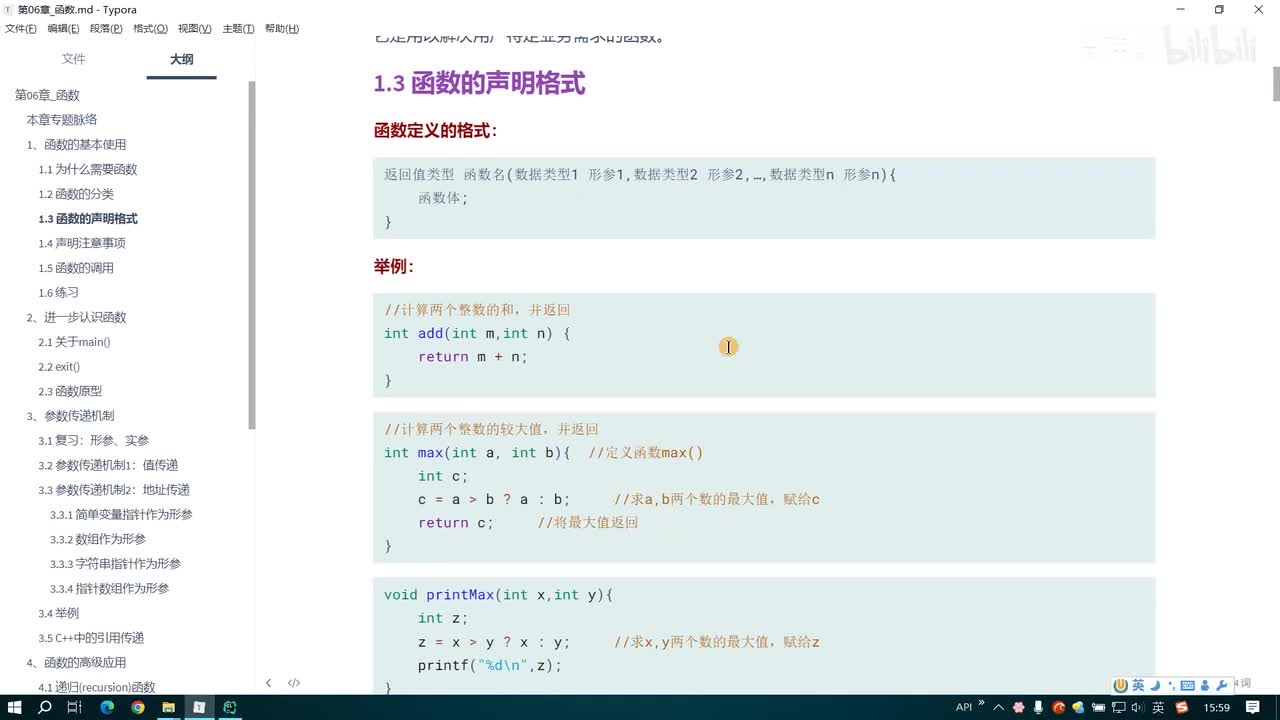Image resolution: width=1280 pixels, height=720 pixels.
Task: Click the cloud sync tray icon
Action: (1078, 707)
